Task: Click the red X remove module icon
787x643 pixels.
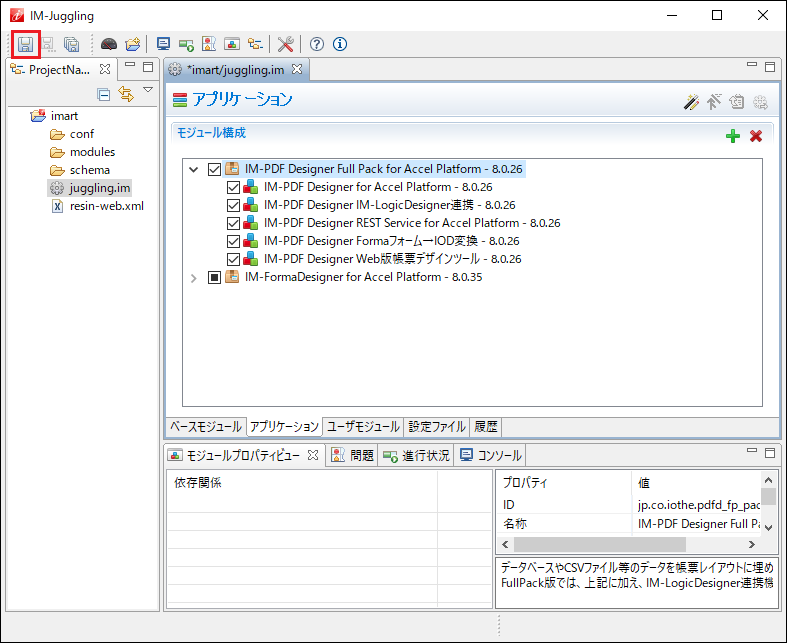Action: click(756, 136)
